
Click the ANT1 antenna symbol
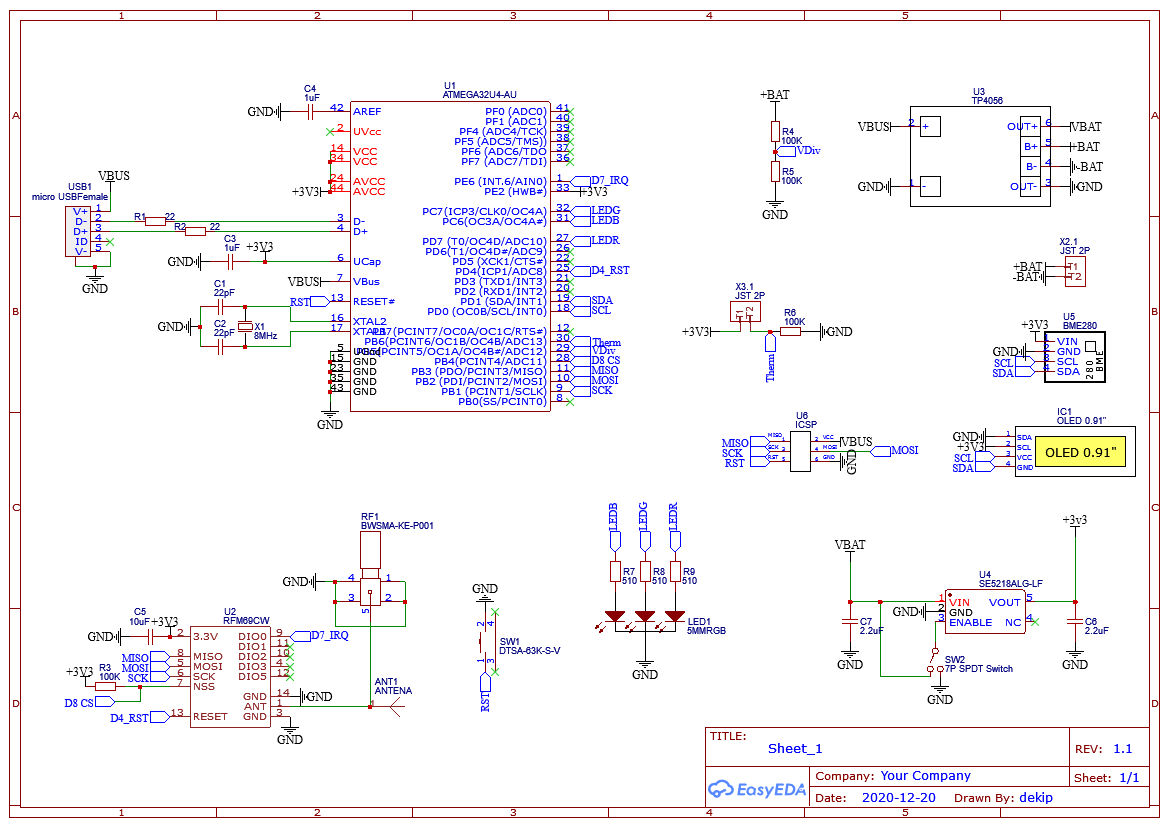point(395,706)
